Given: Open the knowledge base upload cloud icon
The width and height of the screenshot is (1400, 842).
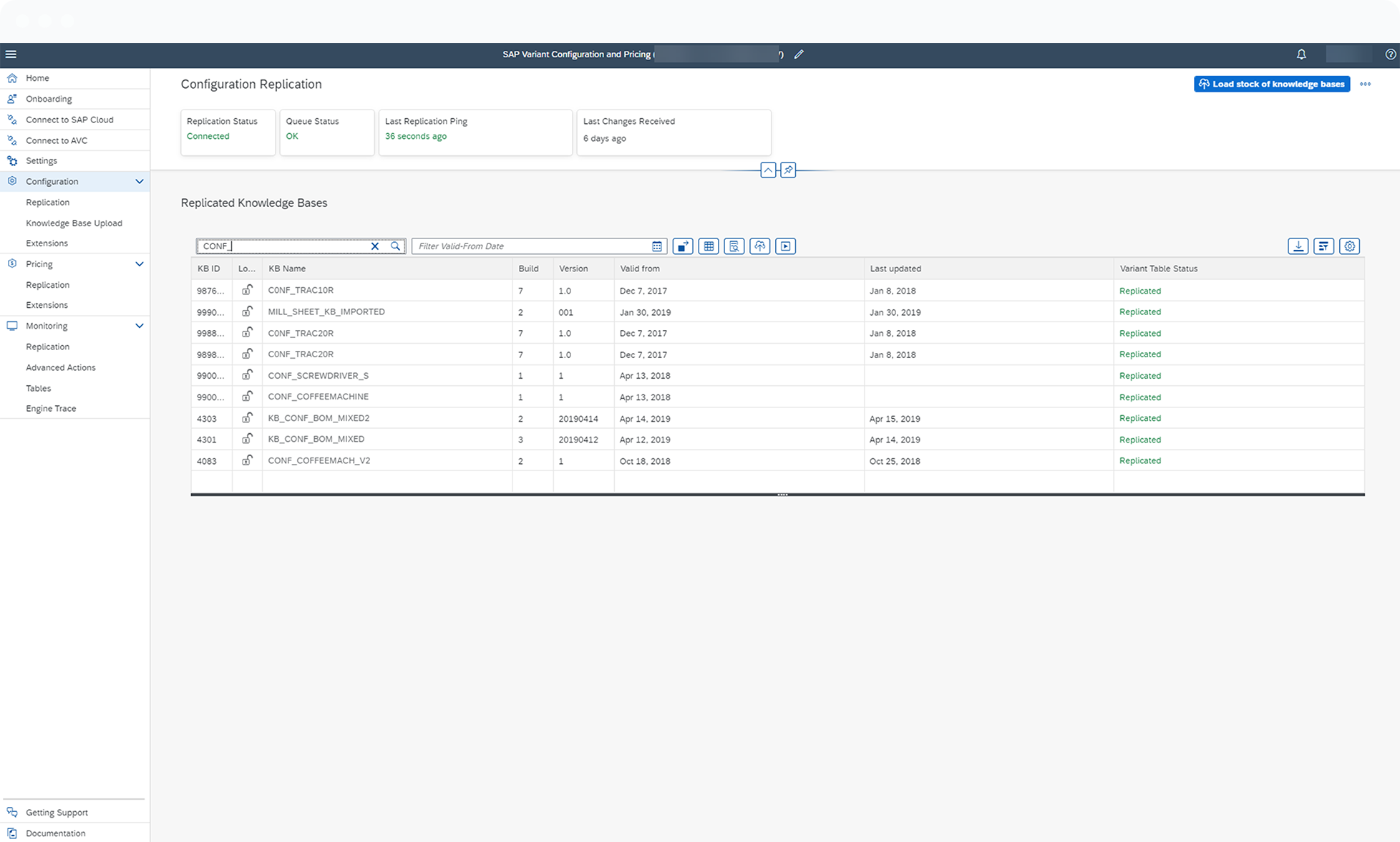Looking at the screenshot, I should pyautogui.click(x=759, y=246).
